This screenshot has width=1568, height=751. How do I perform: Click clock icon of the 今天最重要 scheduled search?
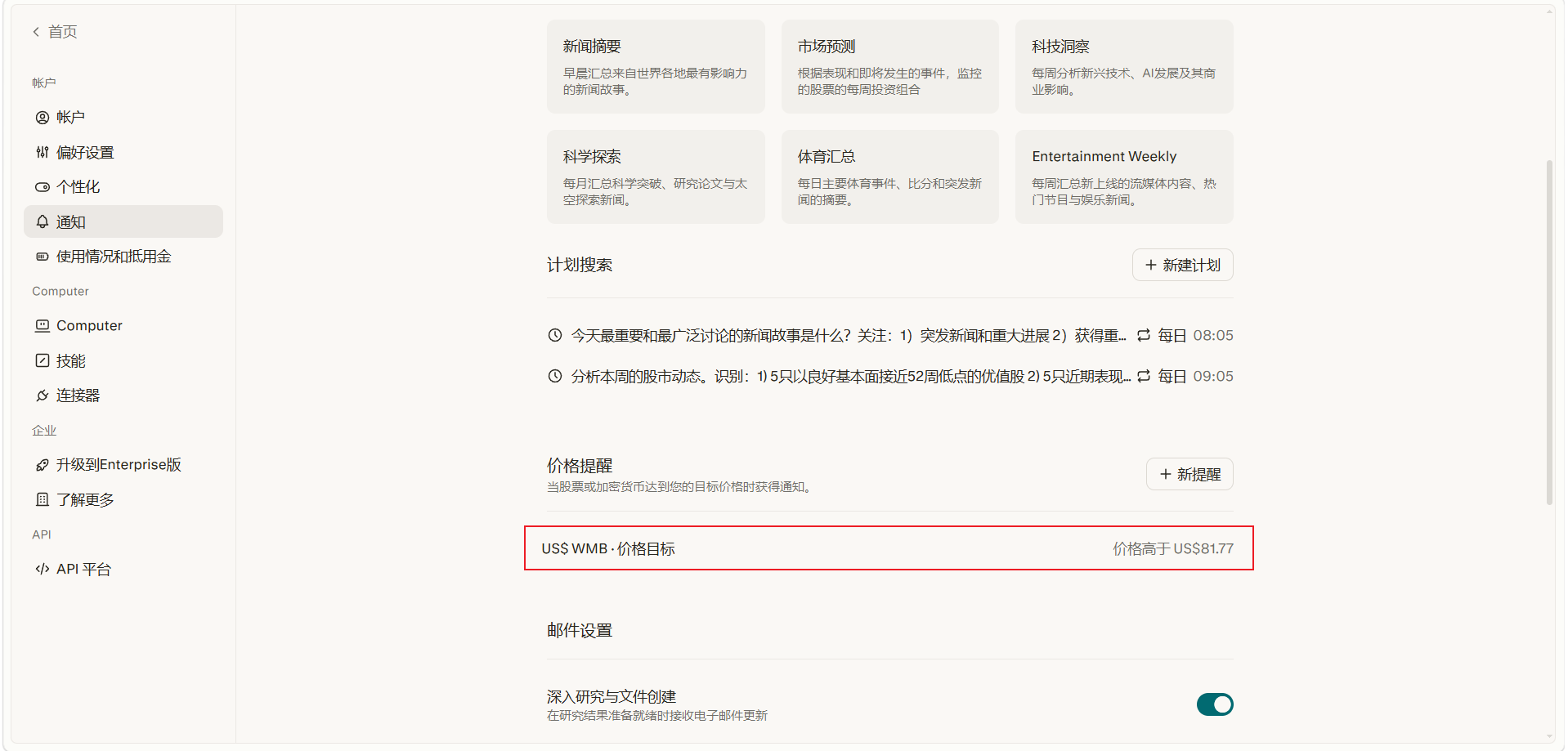[x=555, y=335]
